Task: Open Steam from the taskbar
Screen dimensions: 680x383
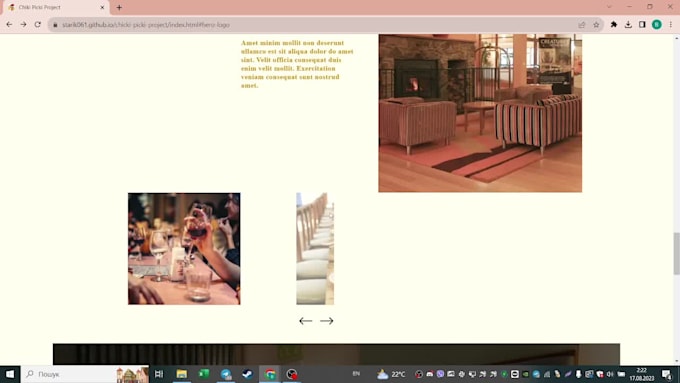Action: (x=248, y=374)
